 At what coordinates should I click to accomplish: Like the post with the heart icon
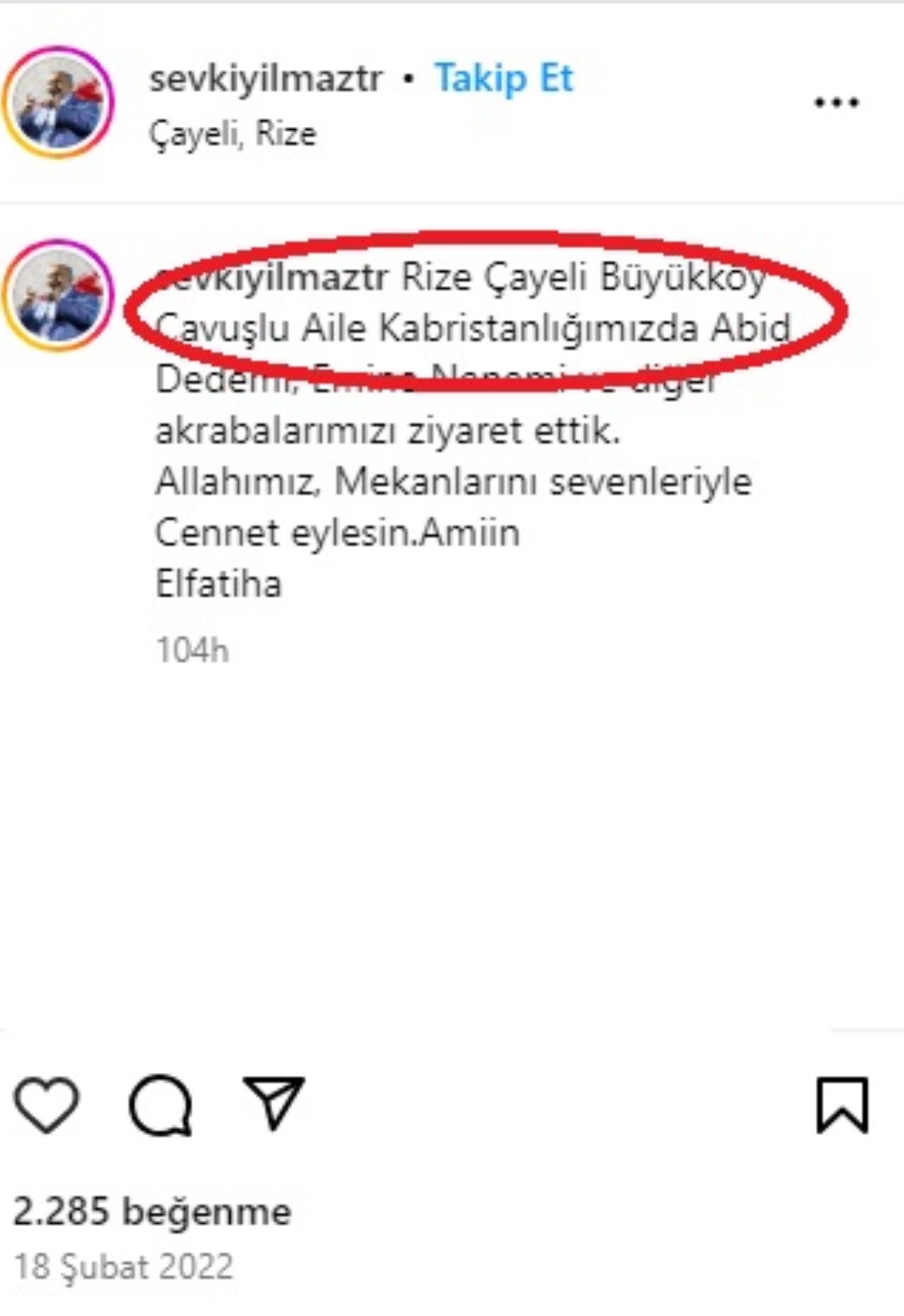(x=47, y=1105)
